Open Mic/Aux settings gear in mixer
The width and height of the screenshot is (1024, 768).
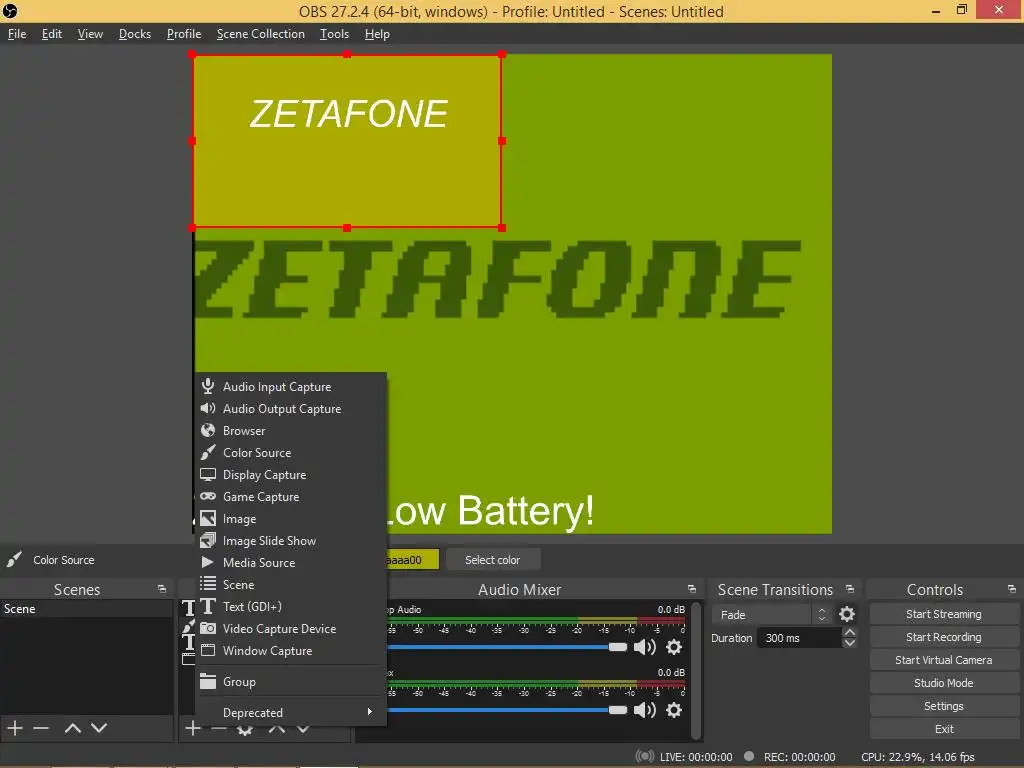pyautogui.click(x=673, y=710)
